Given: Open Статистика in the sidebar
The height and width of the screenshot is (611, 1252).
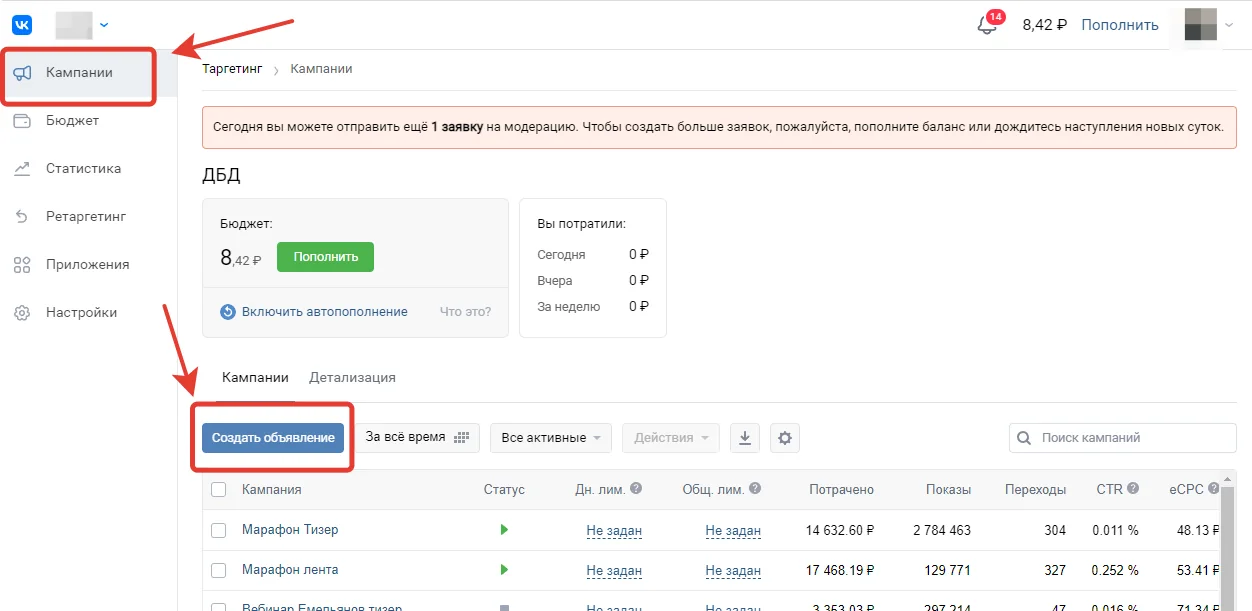Looking at the screenshot, I should click(83, 169).
